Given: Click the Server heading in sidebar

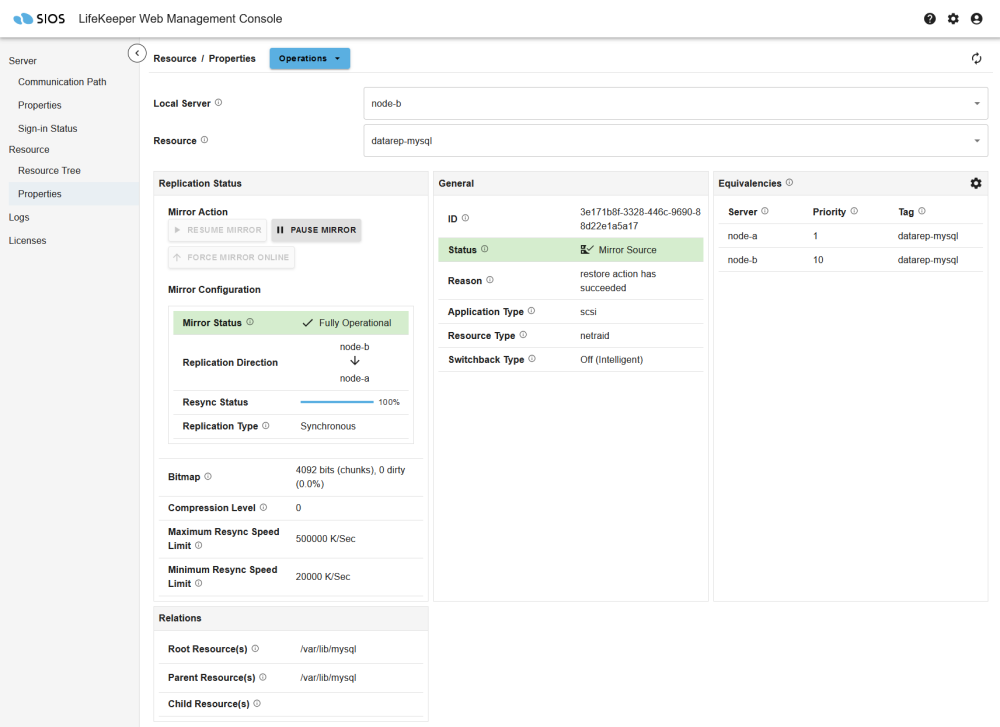Looking at the screenshot, I should pyautogui.click(x=22, y=61).
